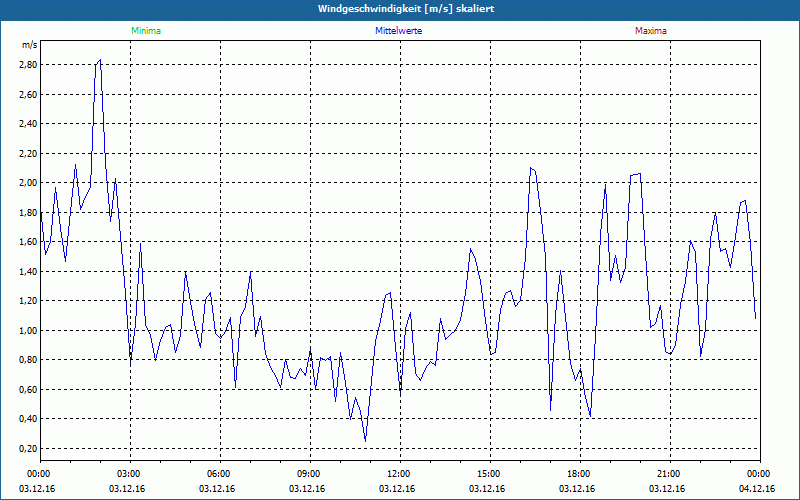Viewport: 800px width, 500px height.
Task: Click the 2,40 y-axis value
Action: tap(29, 124)
